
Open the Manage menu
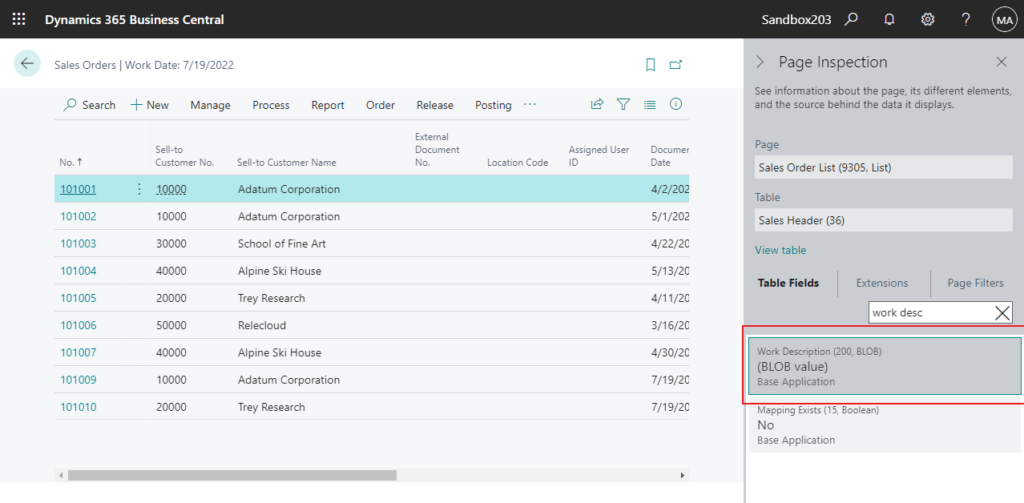(210, 105)
